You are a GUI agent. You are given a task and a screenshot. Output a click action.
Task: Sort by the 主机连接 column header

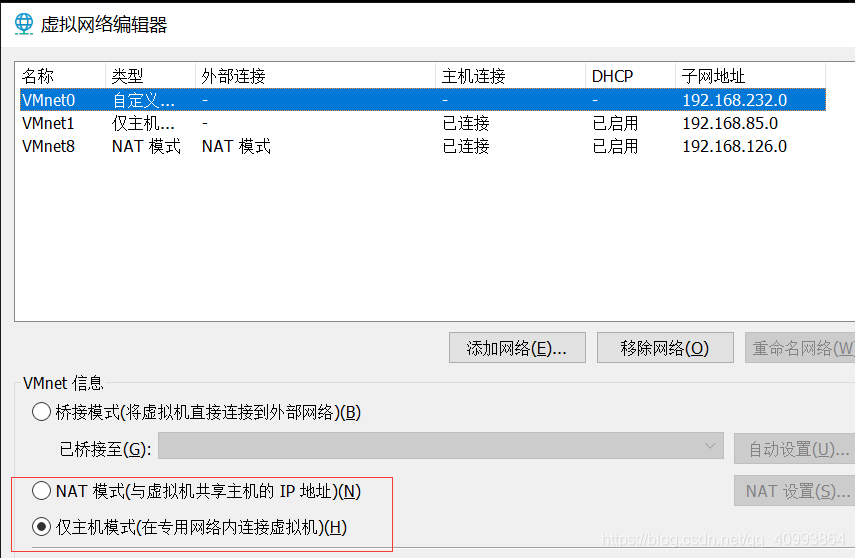pos(510,76)
